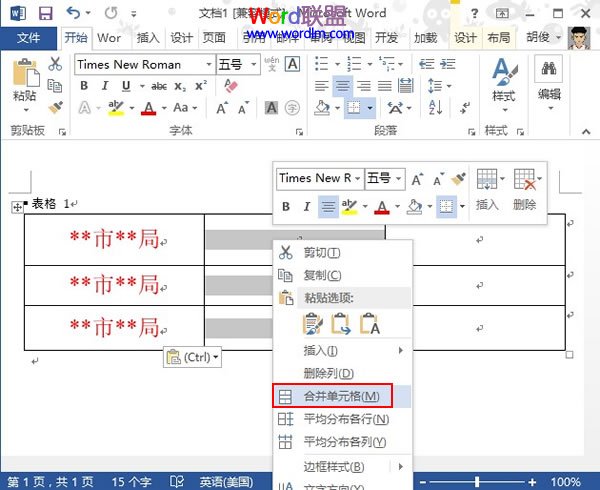The image size is (600, 490).
Task: Click the Format Painter brush in the mini toolbar
Action: [x=459, y=178]
